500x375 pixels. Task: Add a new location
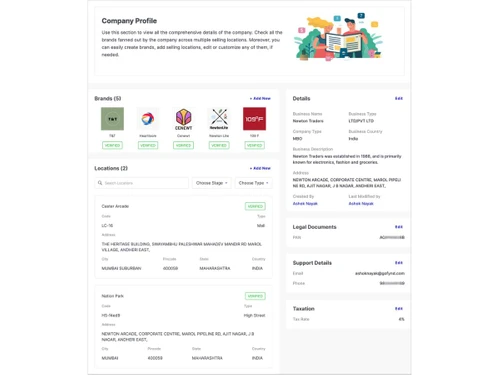(x=260, y=168)
